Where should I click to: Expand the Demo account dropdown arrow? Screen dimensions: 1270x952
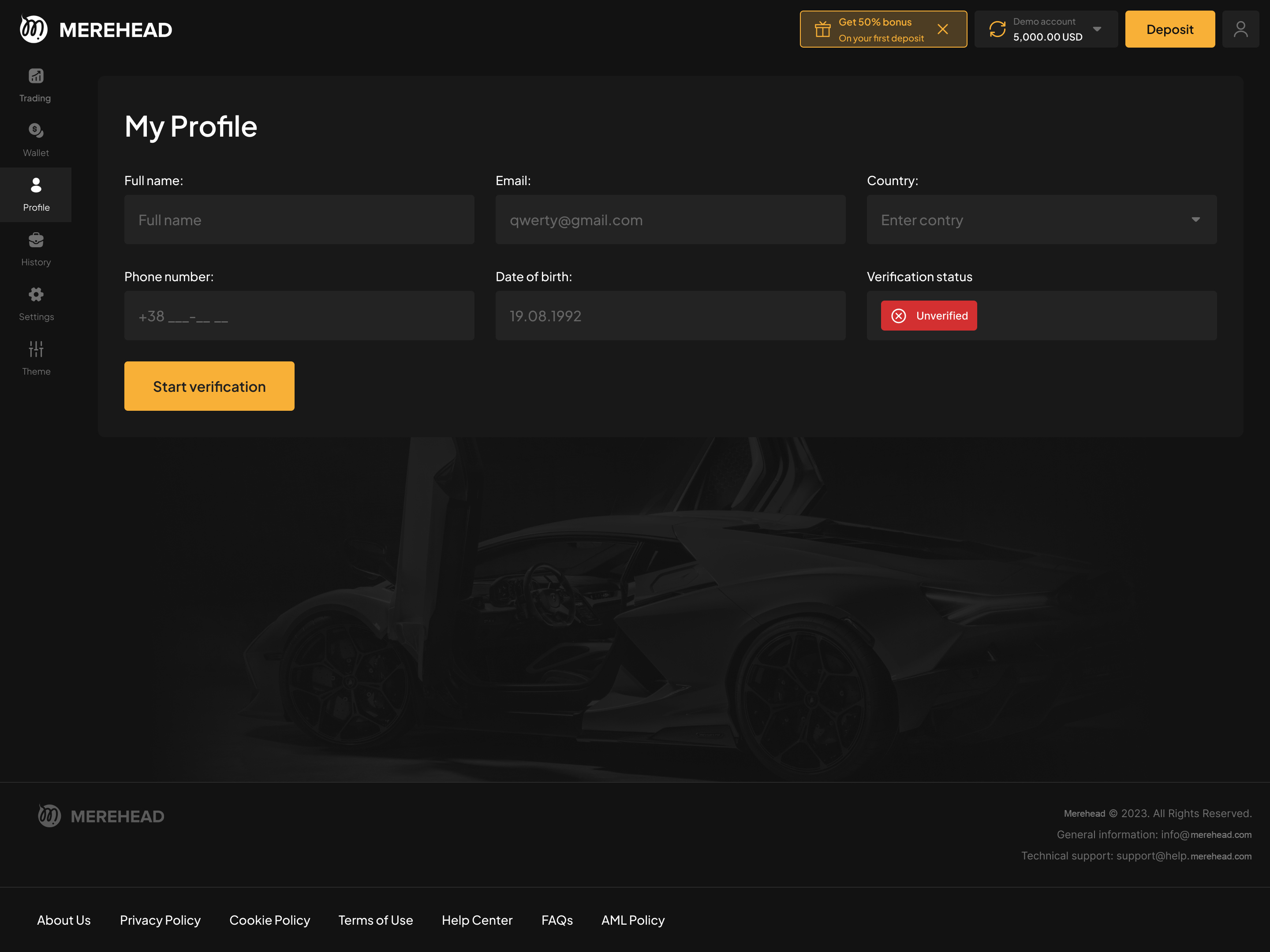tap(1097, 29)
